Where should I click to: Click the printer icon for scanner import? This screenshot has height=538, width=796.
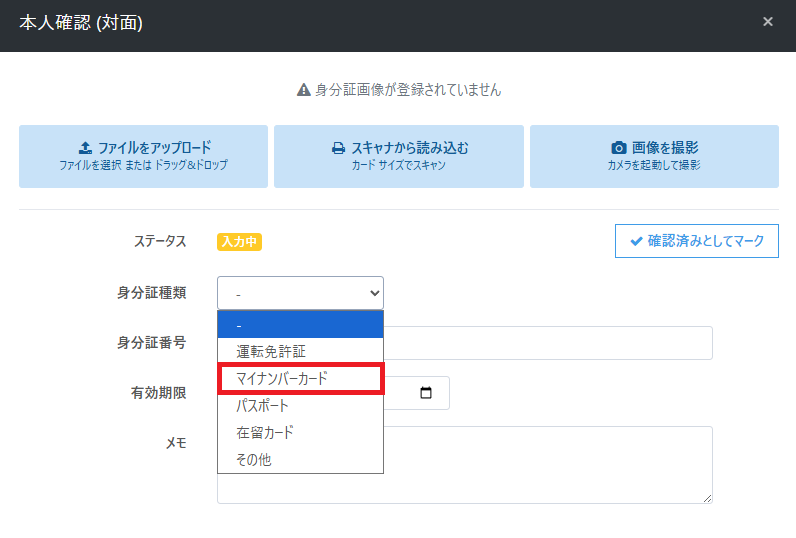tap(338, 148)
